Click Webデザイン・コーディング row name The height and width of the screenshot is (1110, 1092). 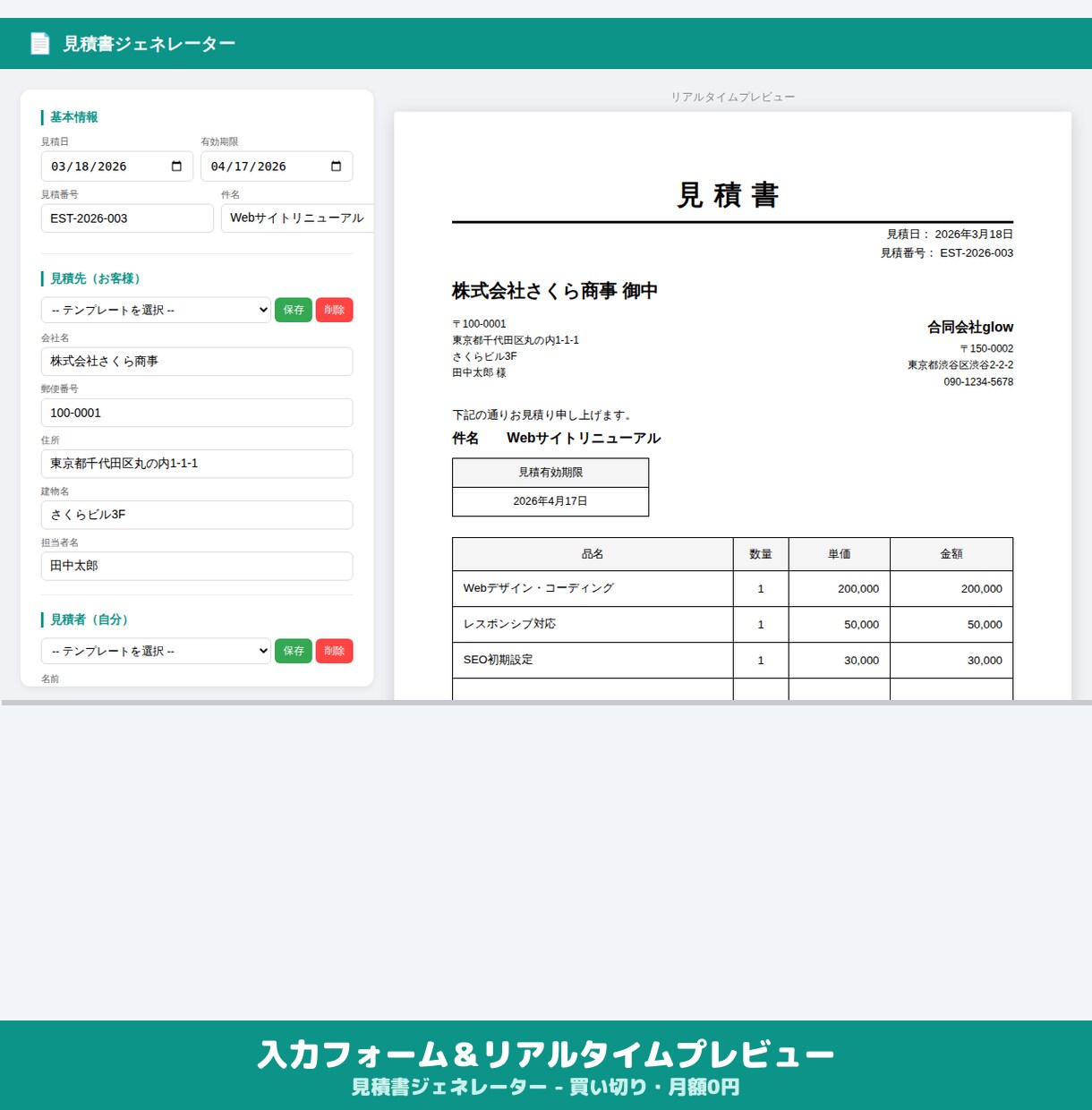point(539,588)
